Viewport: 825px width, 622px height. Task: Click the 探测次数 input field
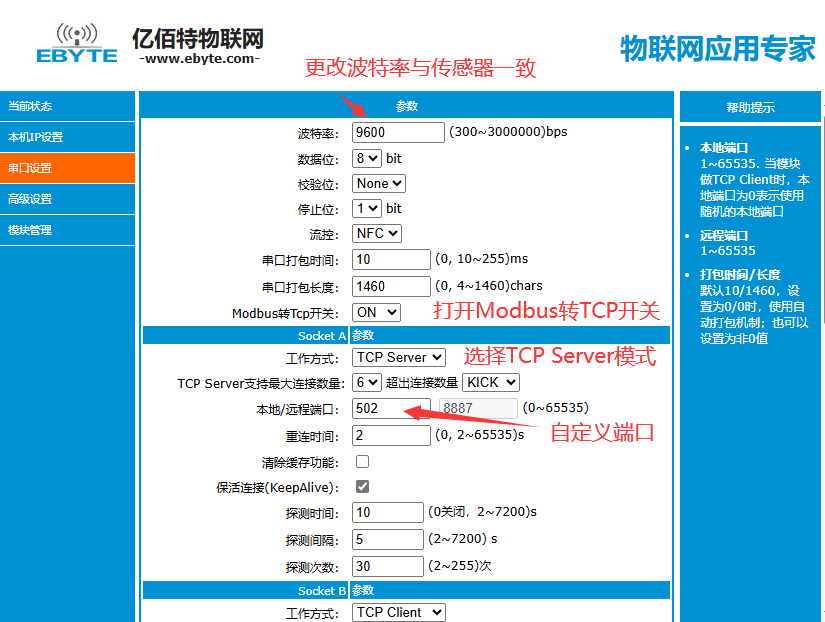click(x=389, y=566)
